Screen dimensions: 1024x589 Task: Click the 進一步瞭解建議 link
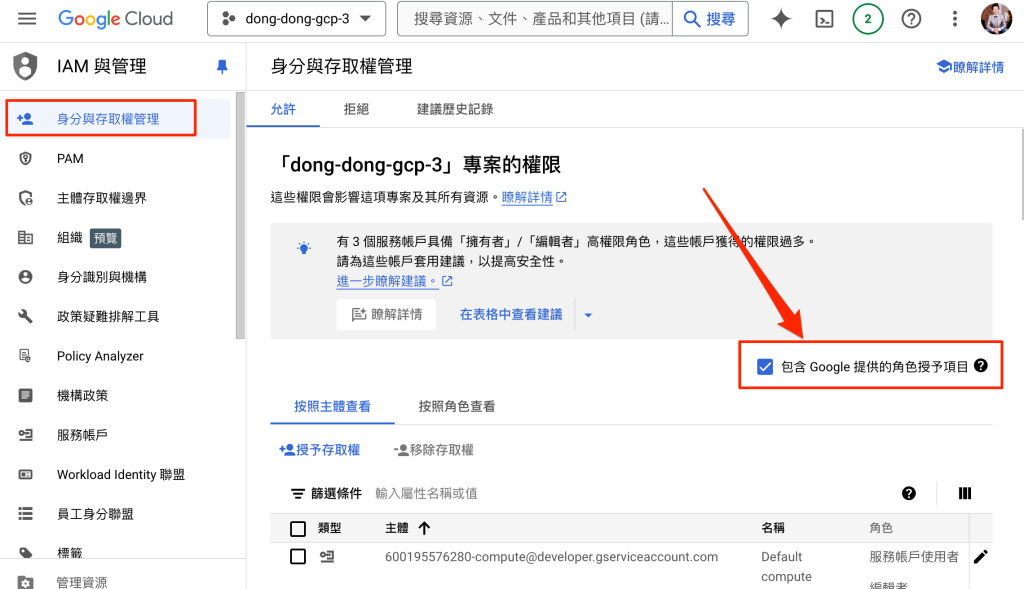click(x=394, y=281)
